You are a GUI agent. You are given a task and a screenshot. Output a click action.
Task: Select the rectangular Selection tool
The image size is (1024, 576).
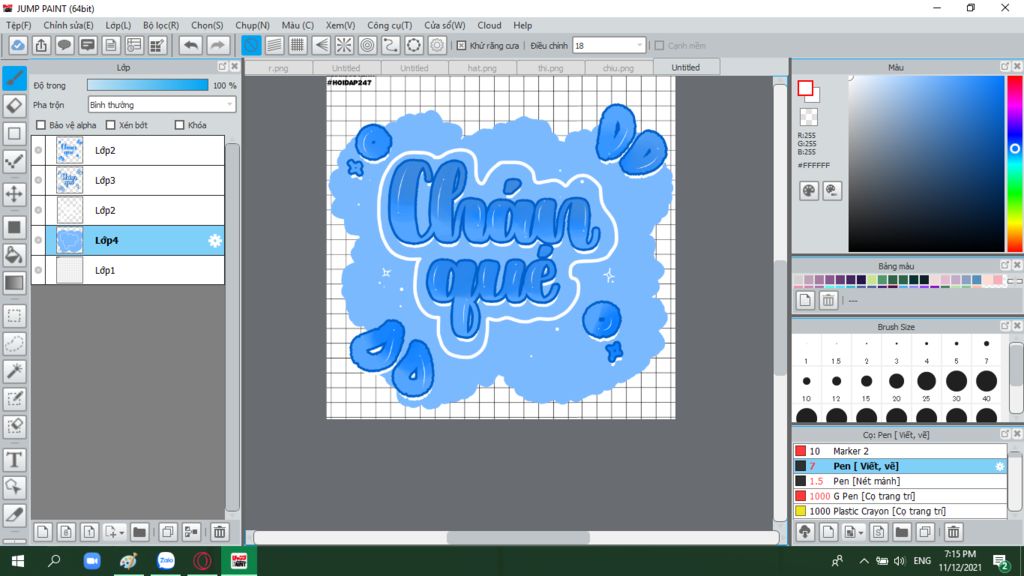pos(14,316)
